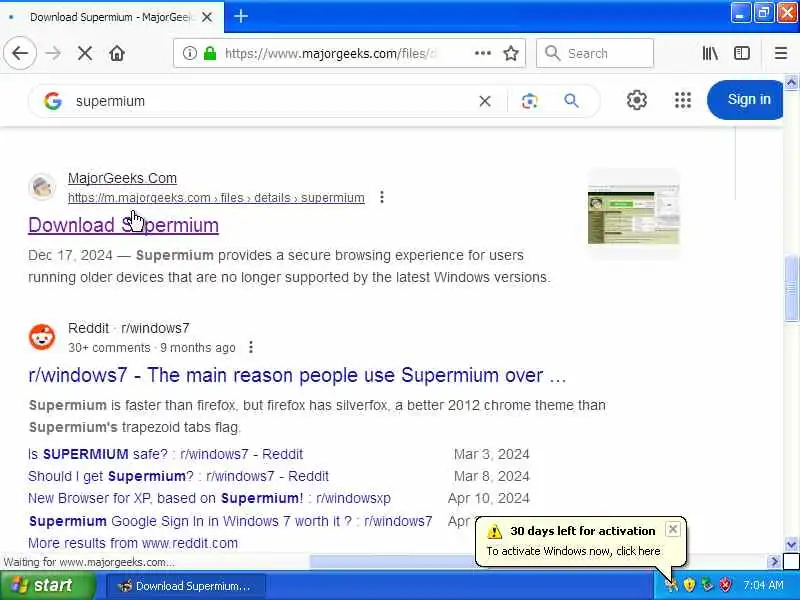The image size is (800, 600).
Task: Click the activation balloon 'click here' text
Action: tap(638, 551)
